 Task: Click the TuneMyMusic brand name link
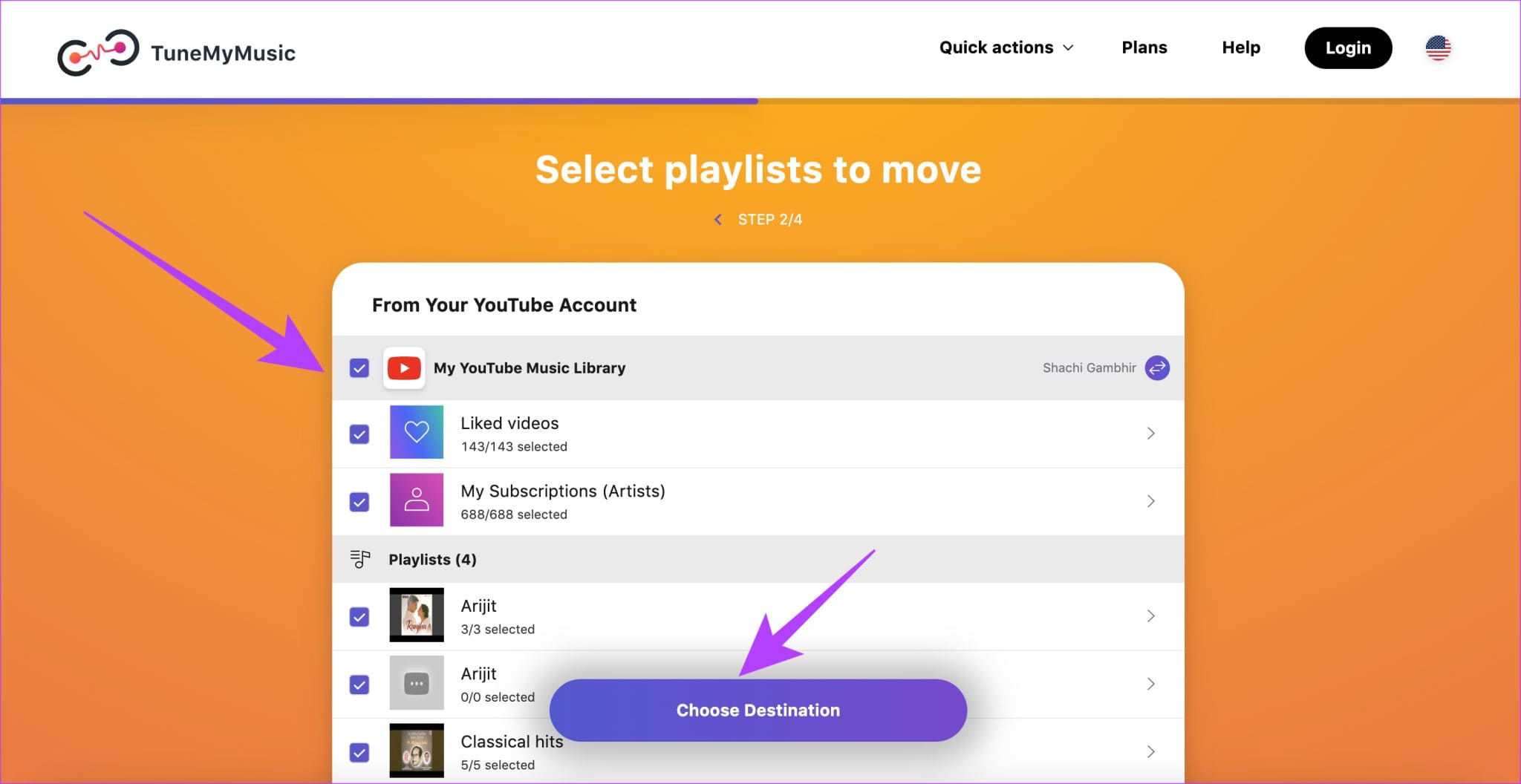point(223,53)
